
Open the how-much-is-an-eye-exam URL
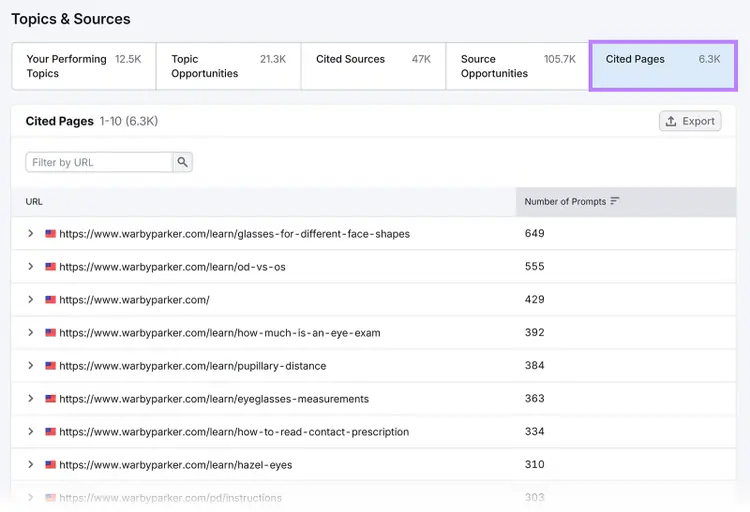pos(220,333)
